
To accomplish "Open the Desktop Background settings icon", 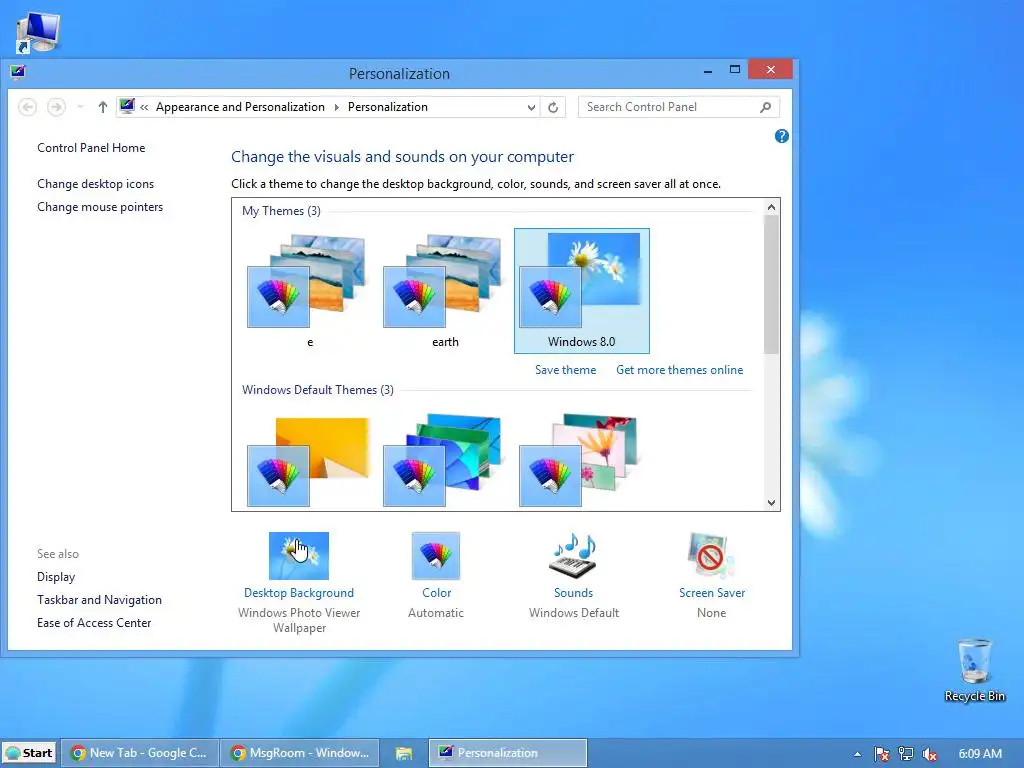I will pyautogui.click(x=298, y=556).
